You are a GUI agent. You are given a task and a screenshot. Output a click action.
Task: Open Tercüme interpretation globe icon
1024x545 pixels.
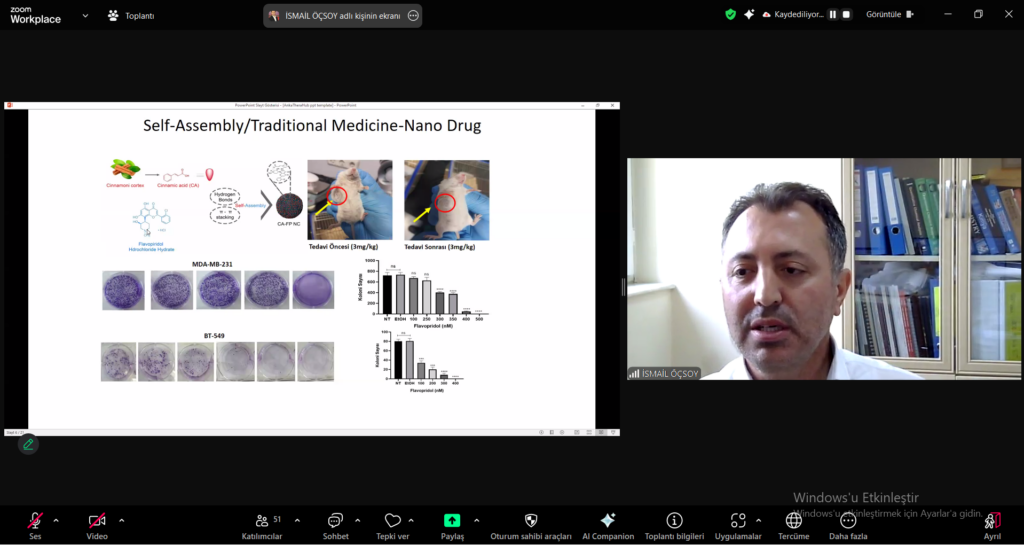pyautogui.click(x=794, y=521)
